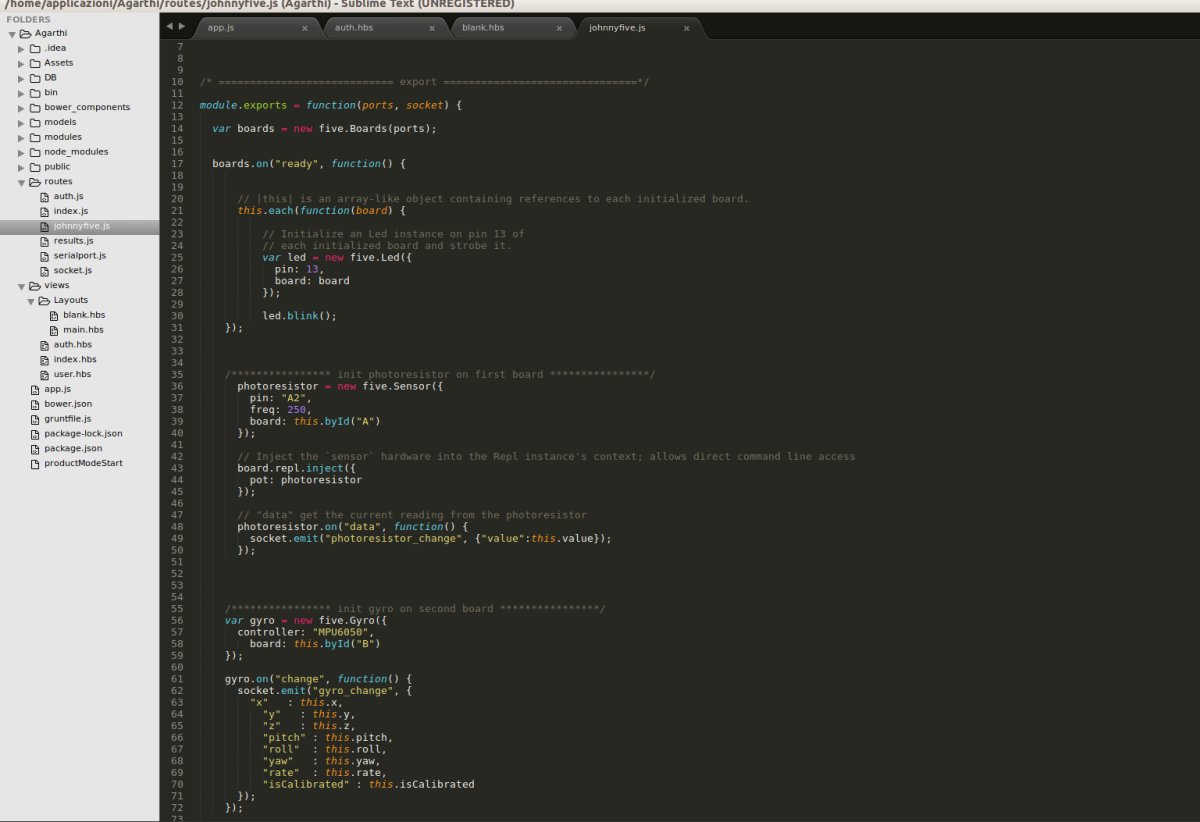Expand the node_modules folder arrow
Screen dimensions: 1200x822
(22, 152)
